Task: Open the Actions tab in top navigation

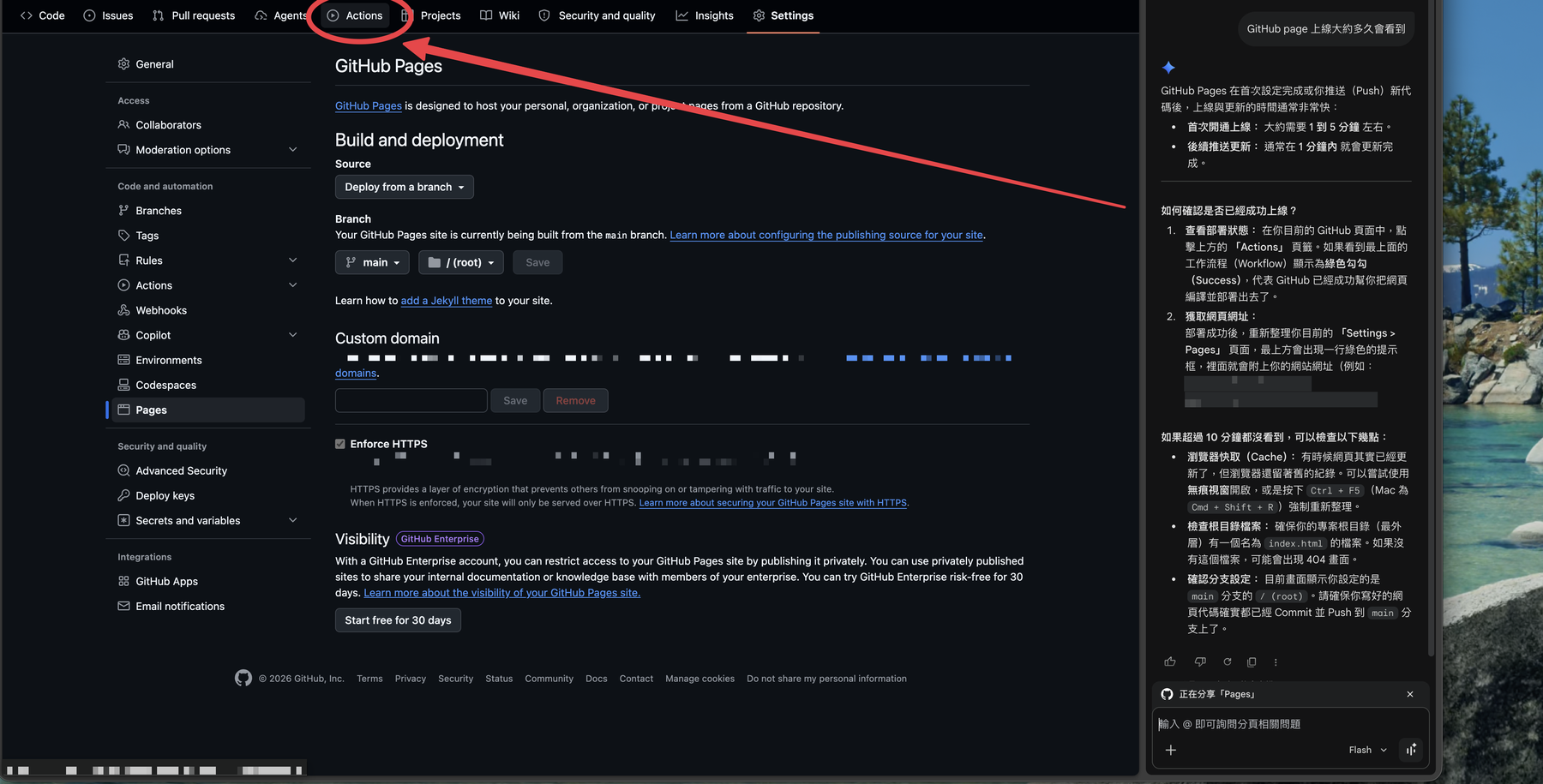Action: (355, 15)
